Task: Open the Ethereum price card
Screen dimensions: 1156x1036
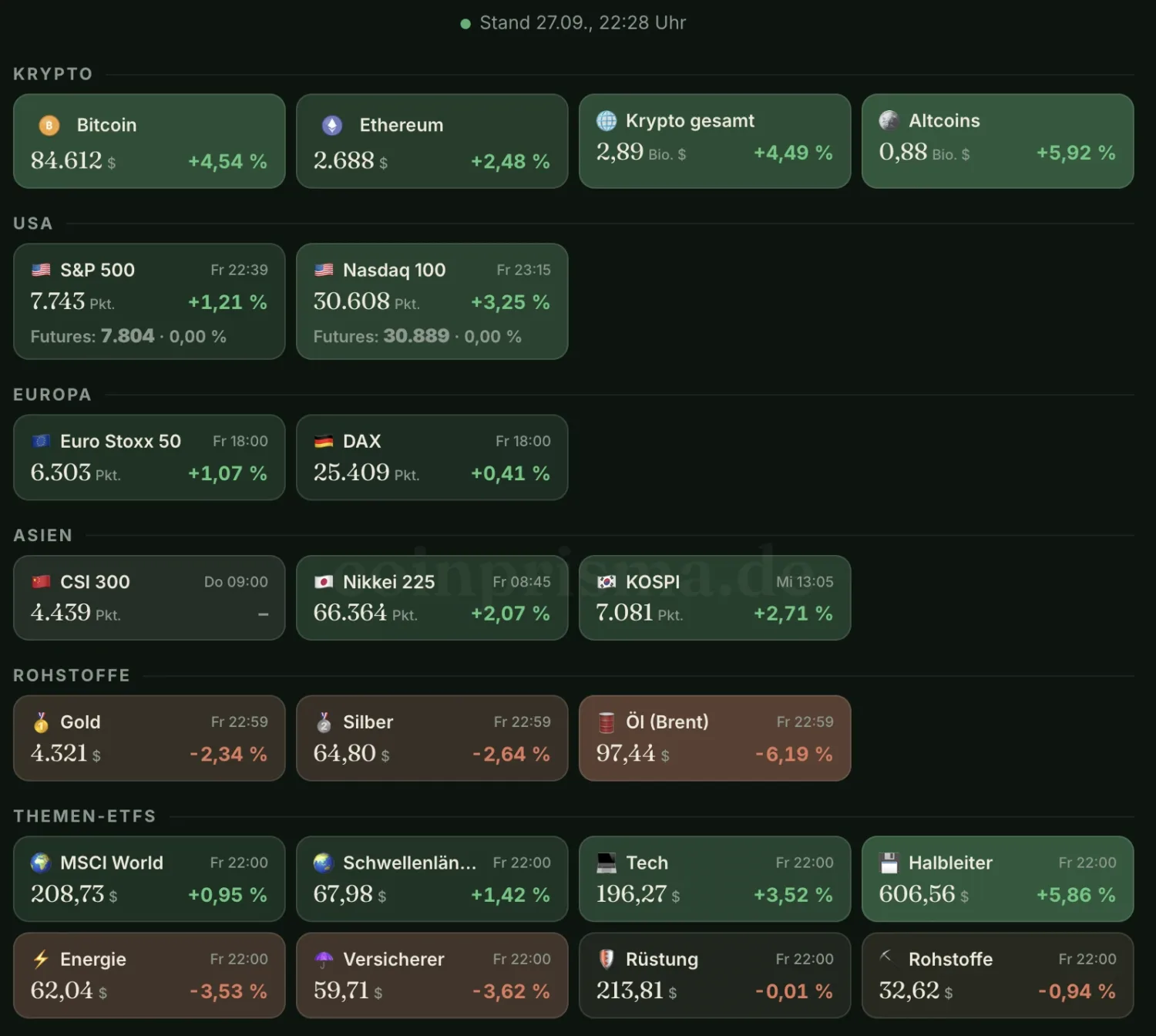Action: pyautogui.click(x=432, y=141)
